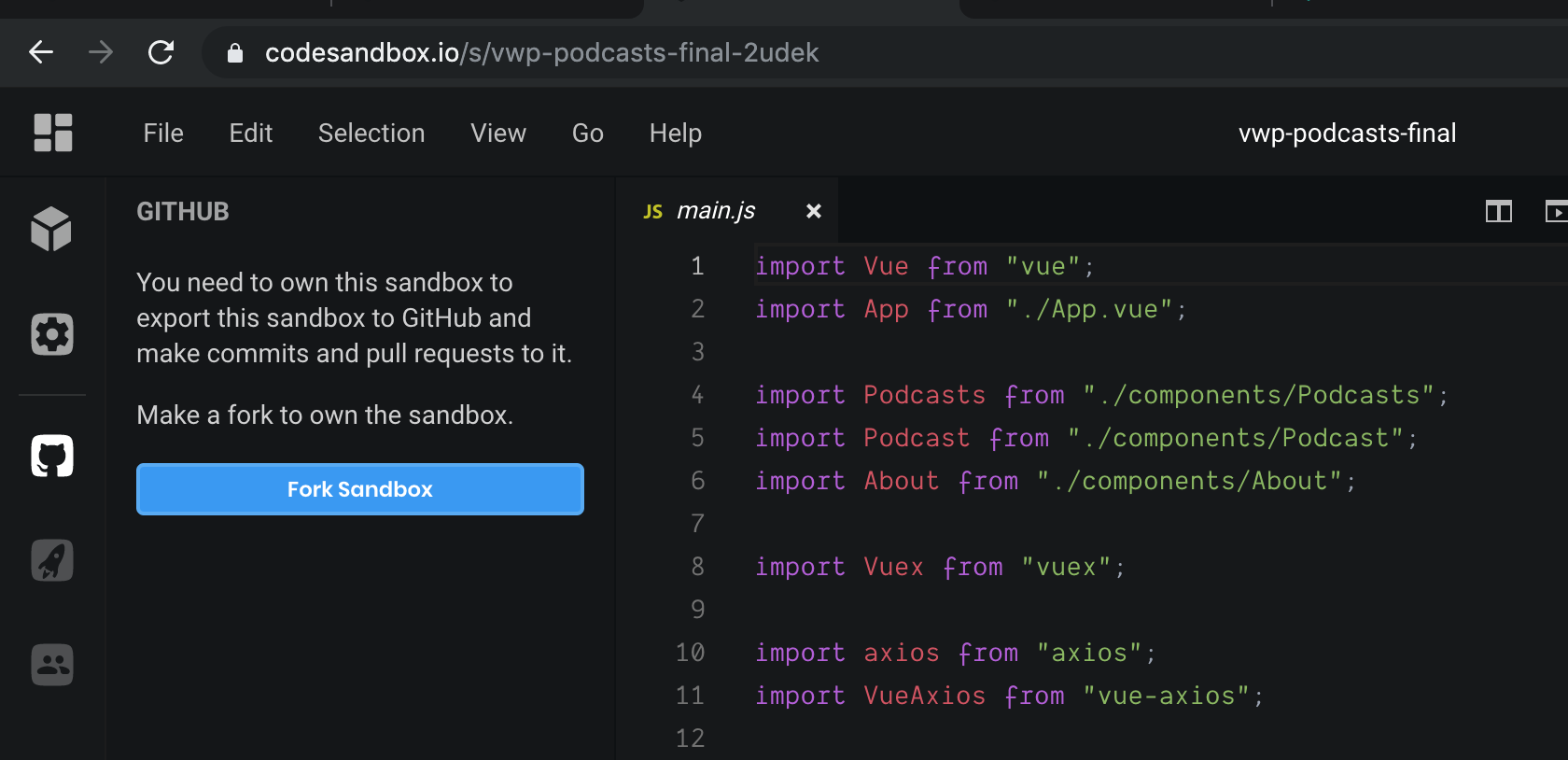Open the Go menu
The height and width of the screenshot is (760, 1568).
588,133
